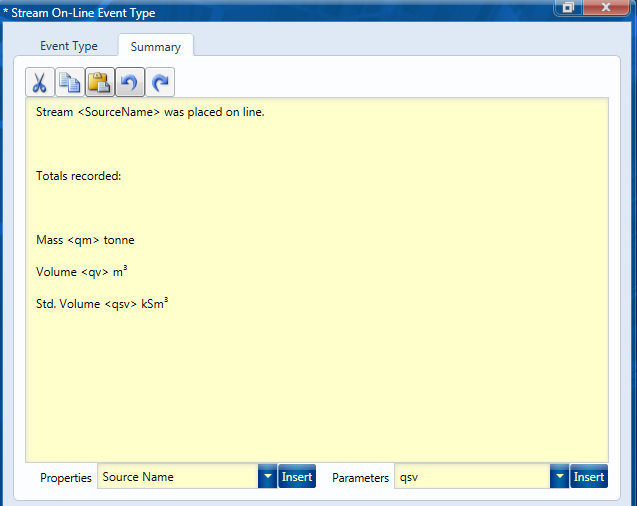Click the 'Mass <qm> tonne' line
This screenshot has height=506, width=637.
(x=85, y=240)
